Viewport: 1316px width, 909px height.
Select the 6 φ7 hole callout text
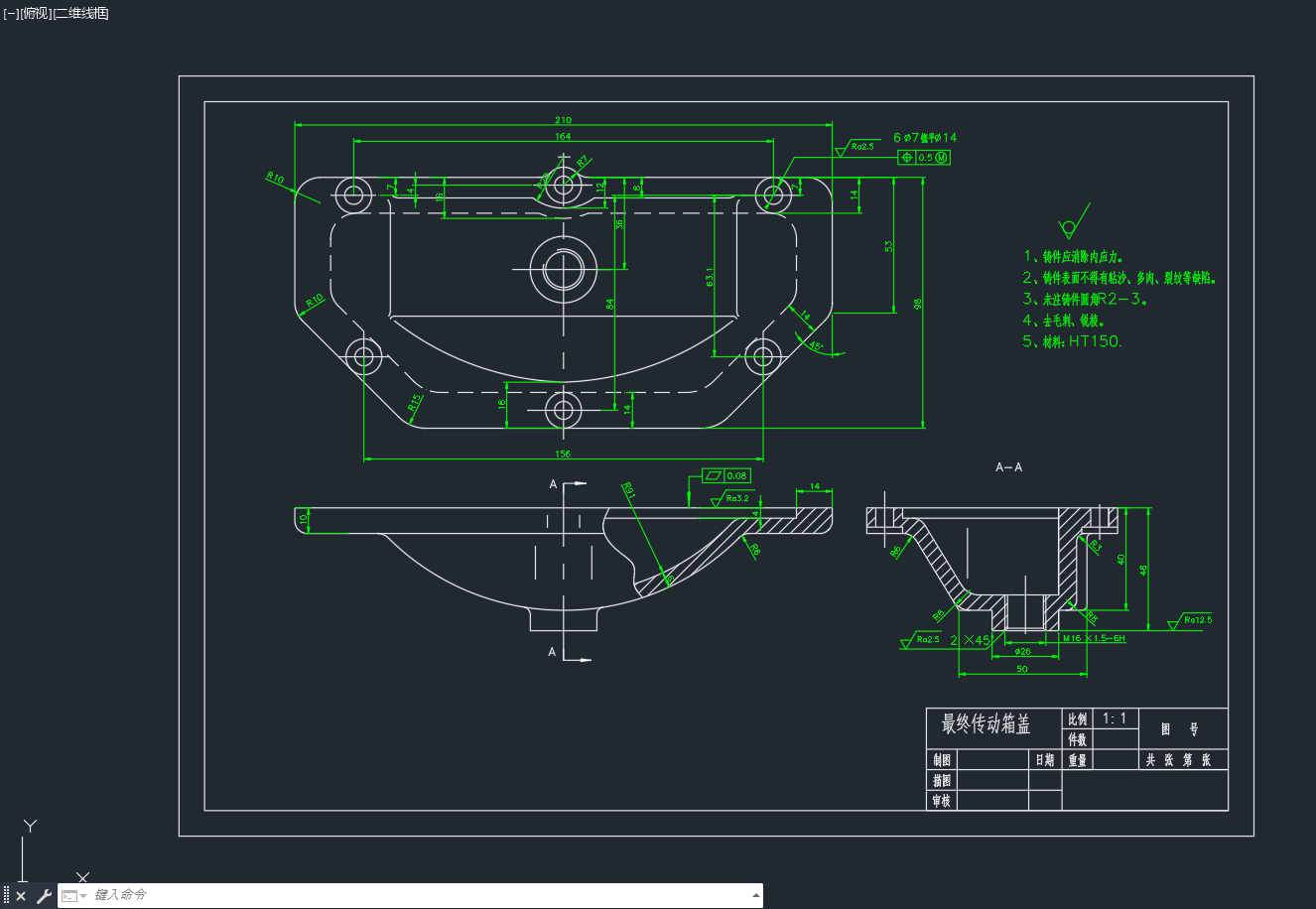[x=925, y=138]
